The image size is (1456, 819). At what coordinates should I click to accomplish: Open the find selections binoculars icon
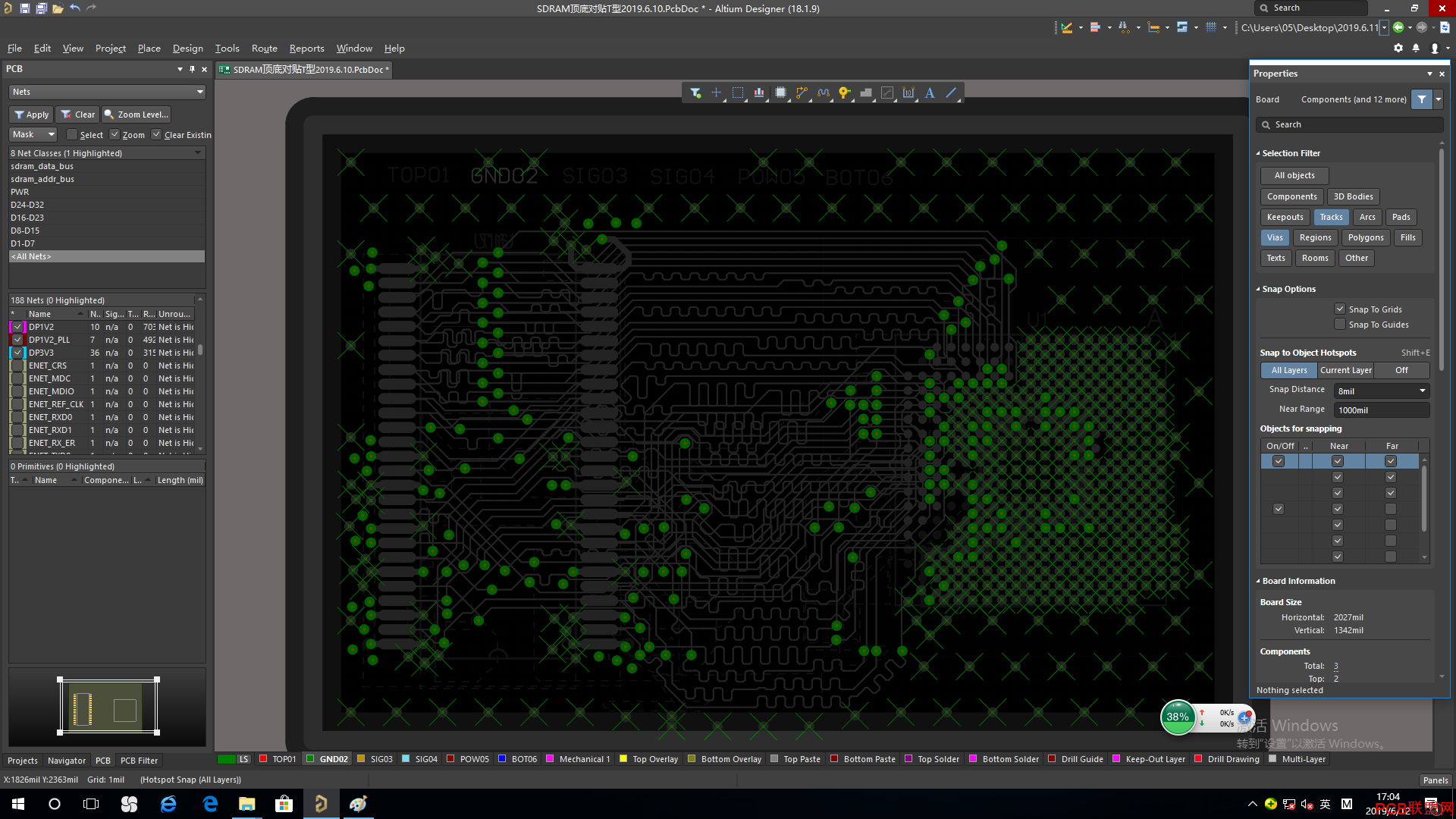[x=1125, y=27]
